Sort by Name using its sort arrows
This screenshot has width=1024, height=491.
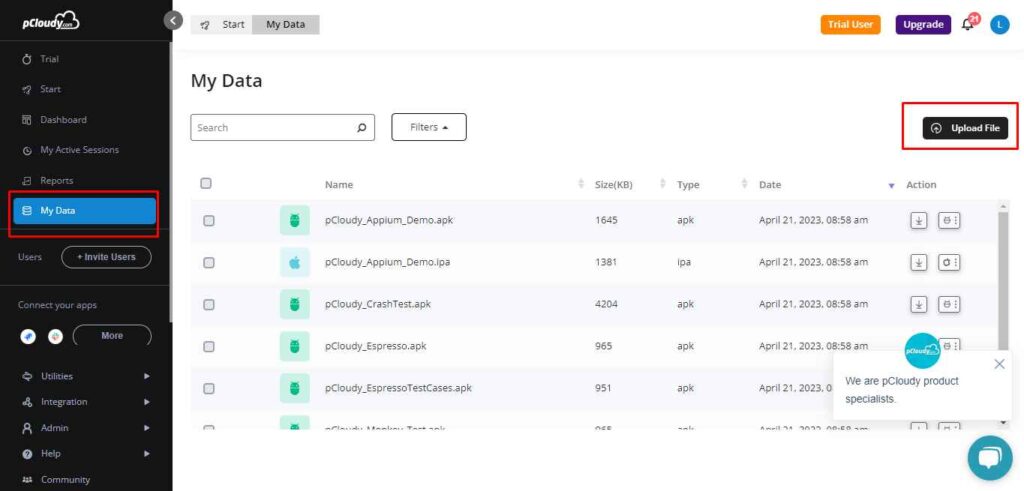point(581,184)
